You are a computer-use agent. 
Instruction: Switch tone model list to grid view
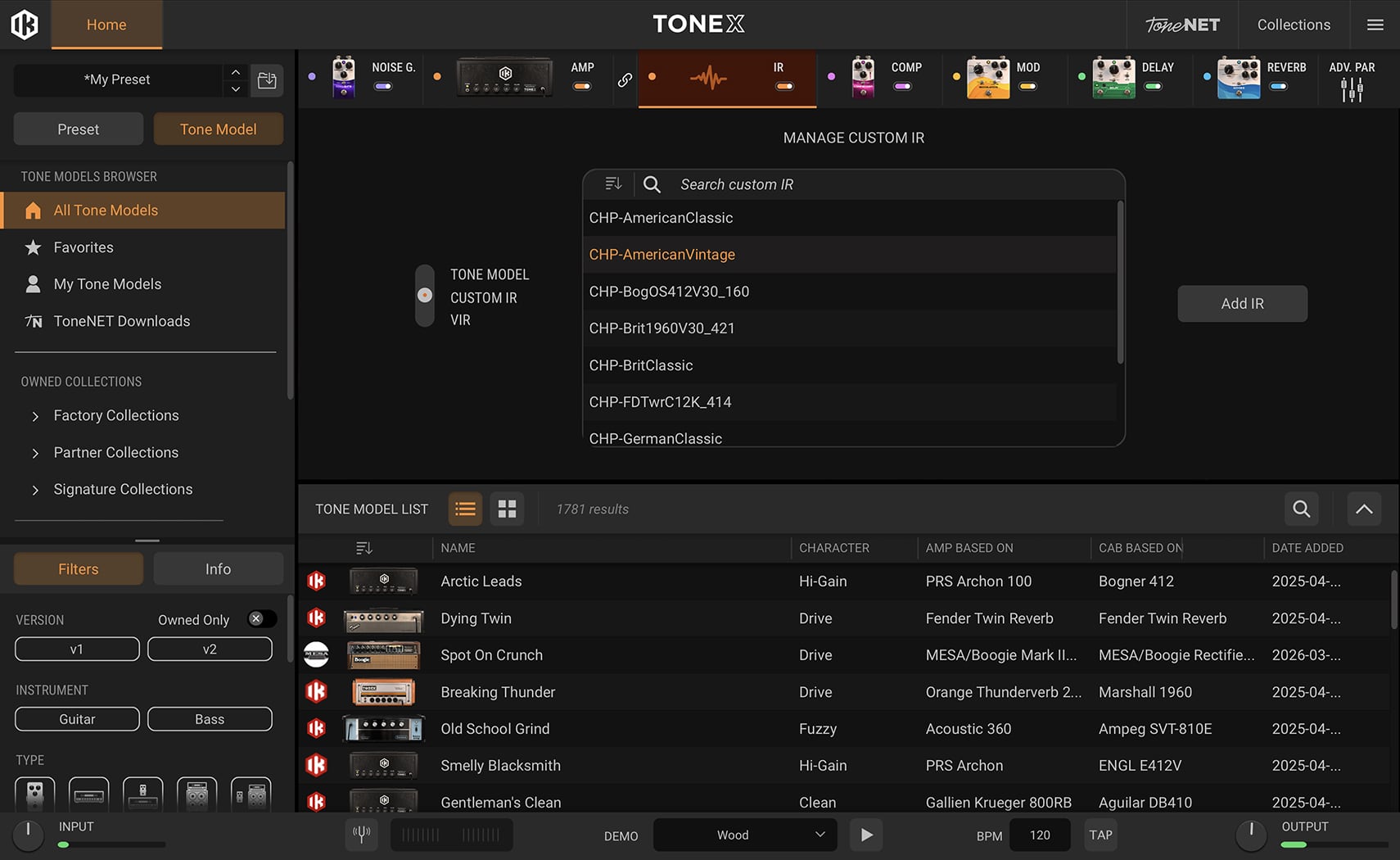(507, 509)
